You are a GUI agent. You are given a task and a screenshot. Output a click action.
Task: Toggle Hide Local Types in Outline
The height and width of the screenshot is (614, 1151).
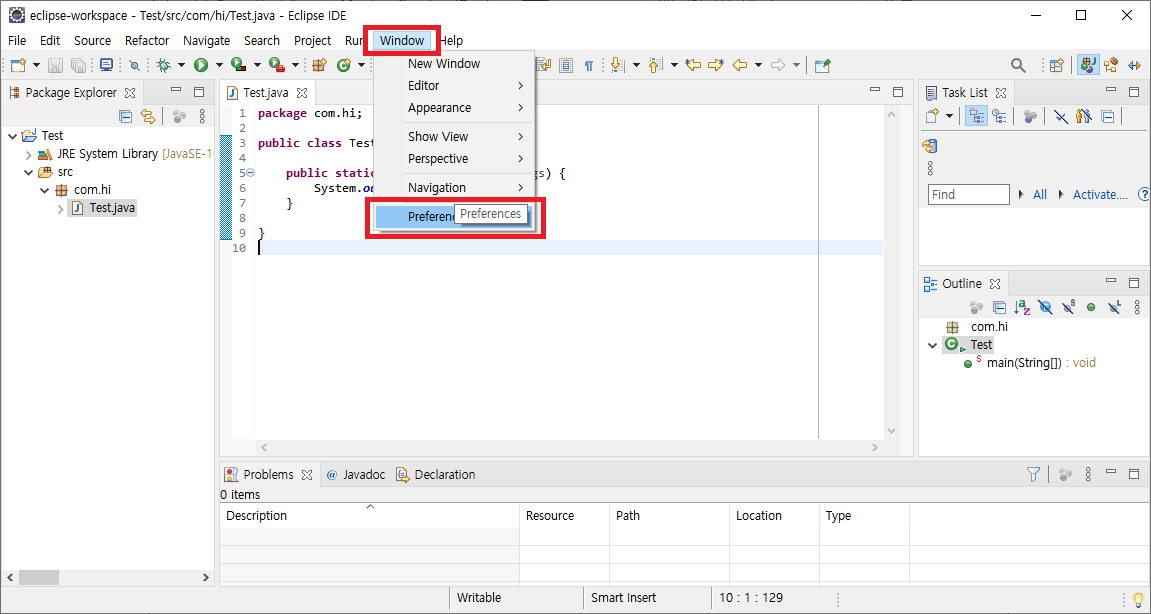coord(1114,307)
